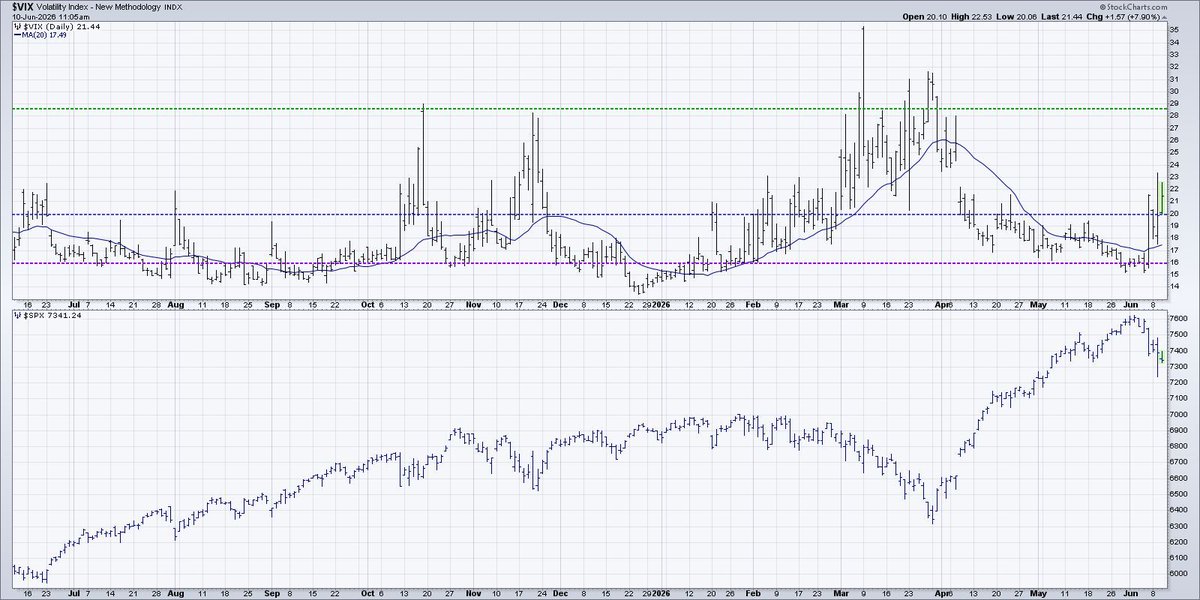Click the bar icon beside the $SPX legend
This screenshot has width=1200, height=600.
(17, 315)
